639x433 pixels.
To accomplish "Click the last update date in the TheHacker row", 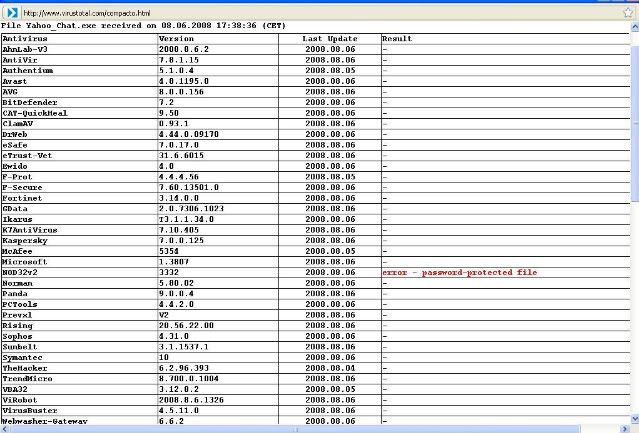I will coord(330,368).
